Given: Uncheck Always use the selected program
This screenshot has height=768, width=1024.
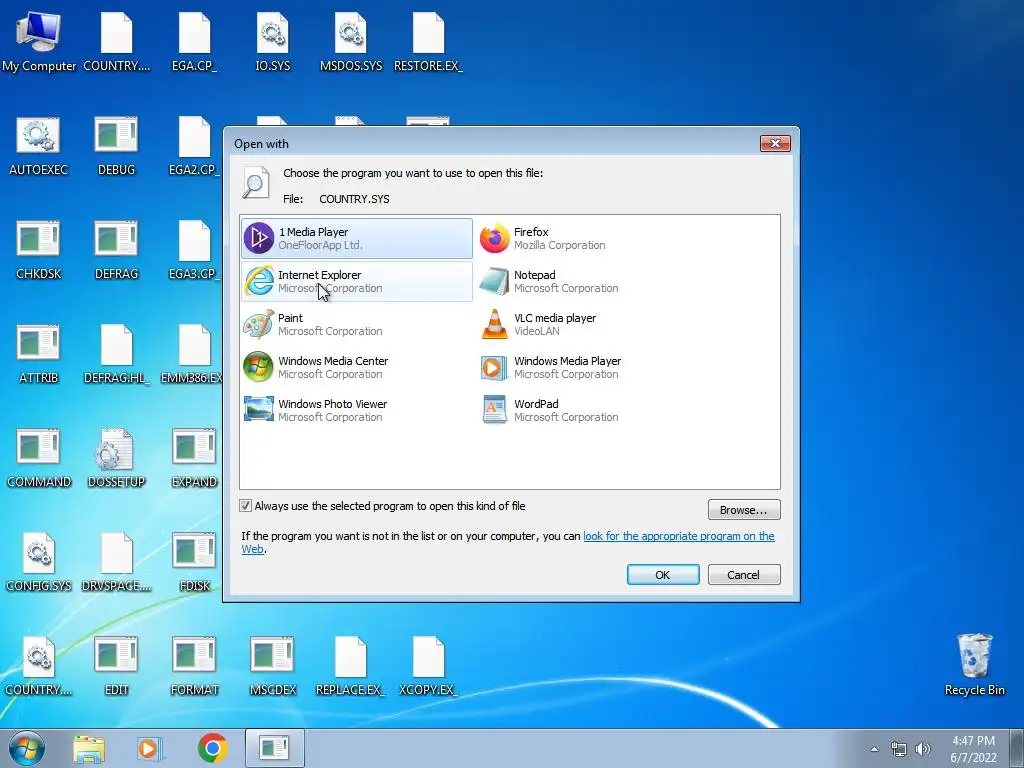Looking at the screenshot, I should tap(246, 506).
